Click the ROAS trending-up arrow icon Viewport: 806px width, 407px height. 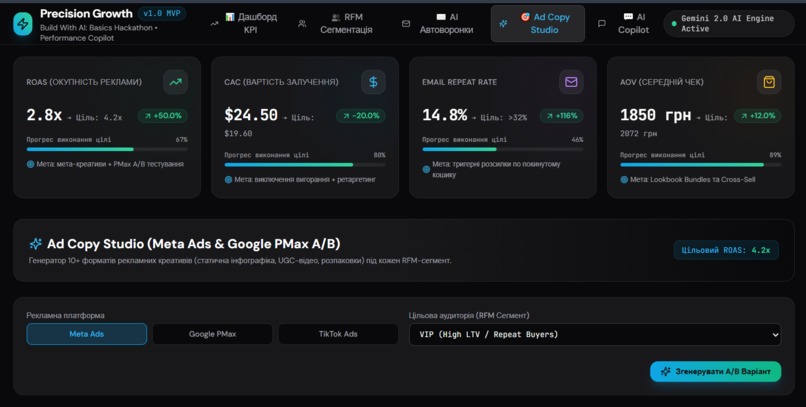click(x=176, y=82)
